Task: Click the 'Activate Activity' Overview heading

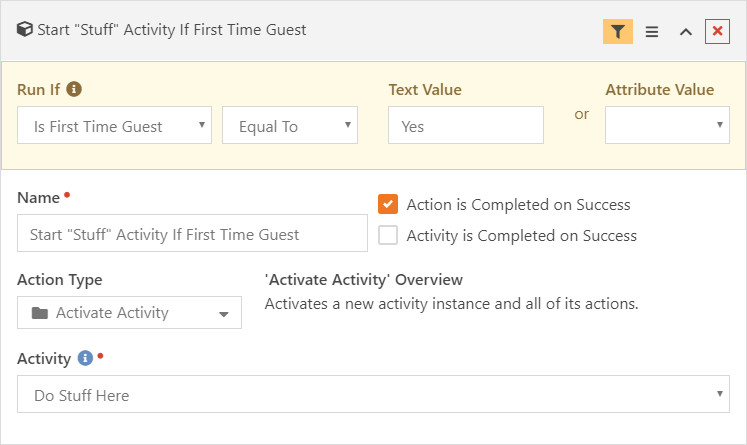Action: coord(363,280)
